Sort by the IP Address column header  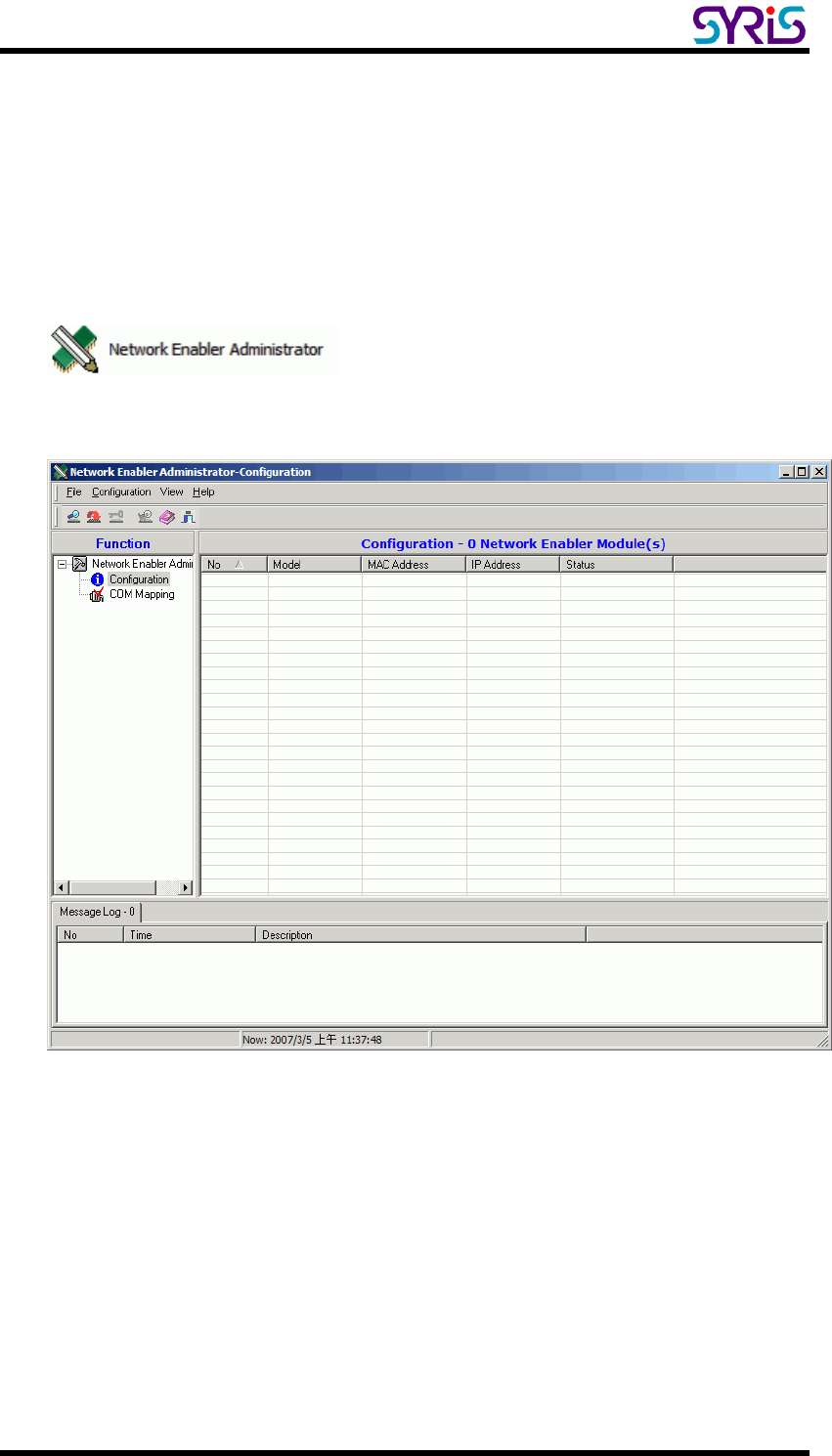[x=512, y=565]
